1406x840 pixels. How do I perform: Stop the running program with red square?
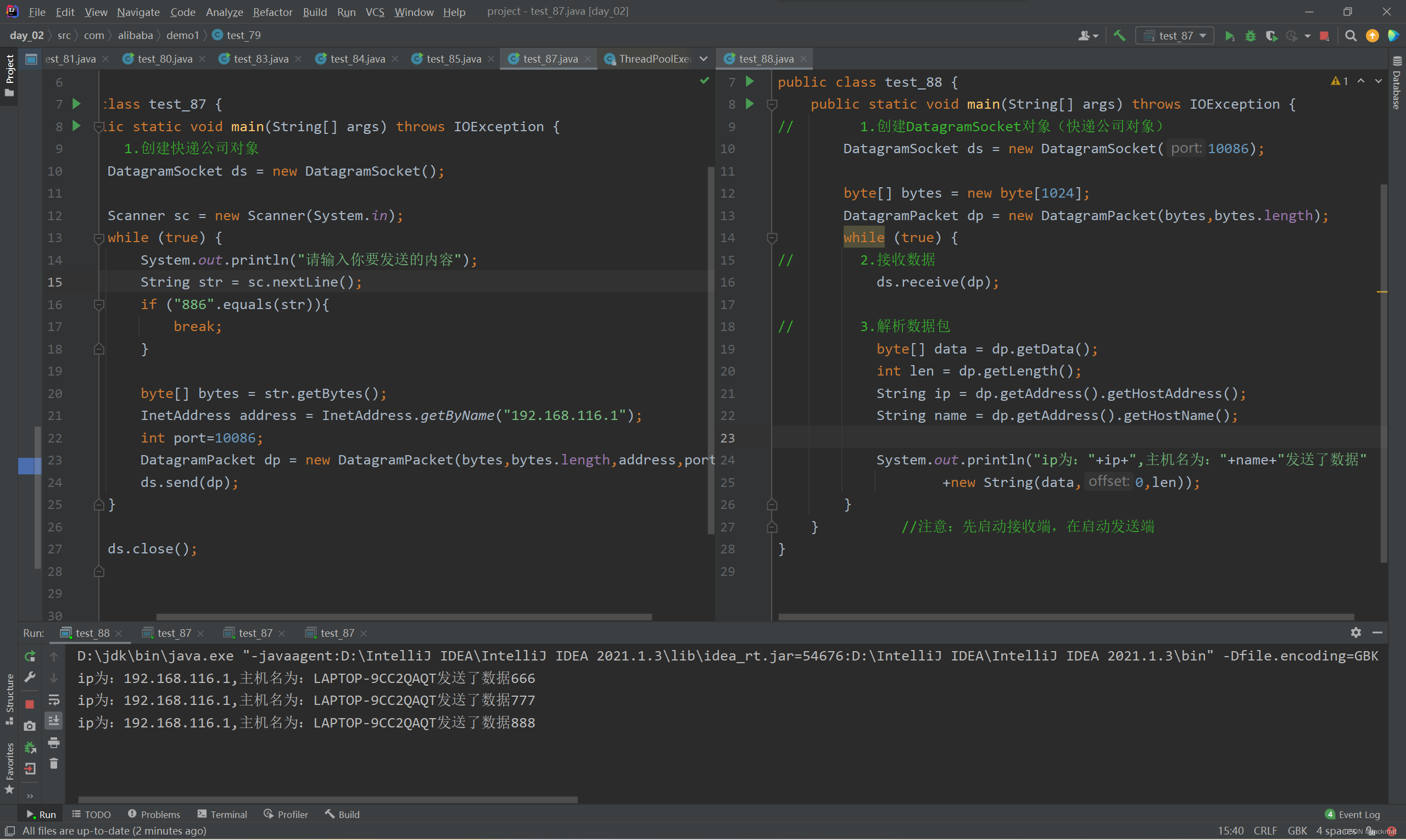coord(1325,36)
